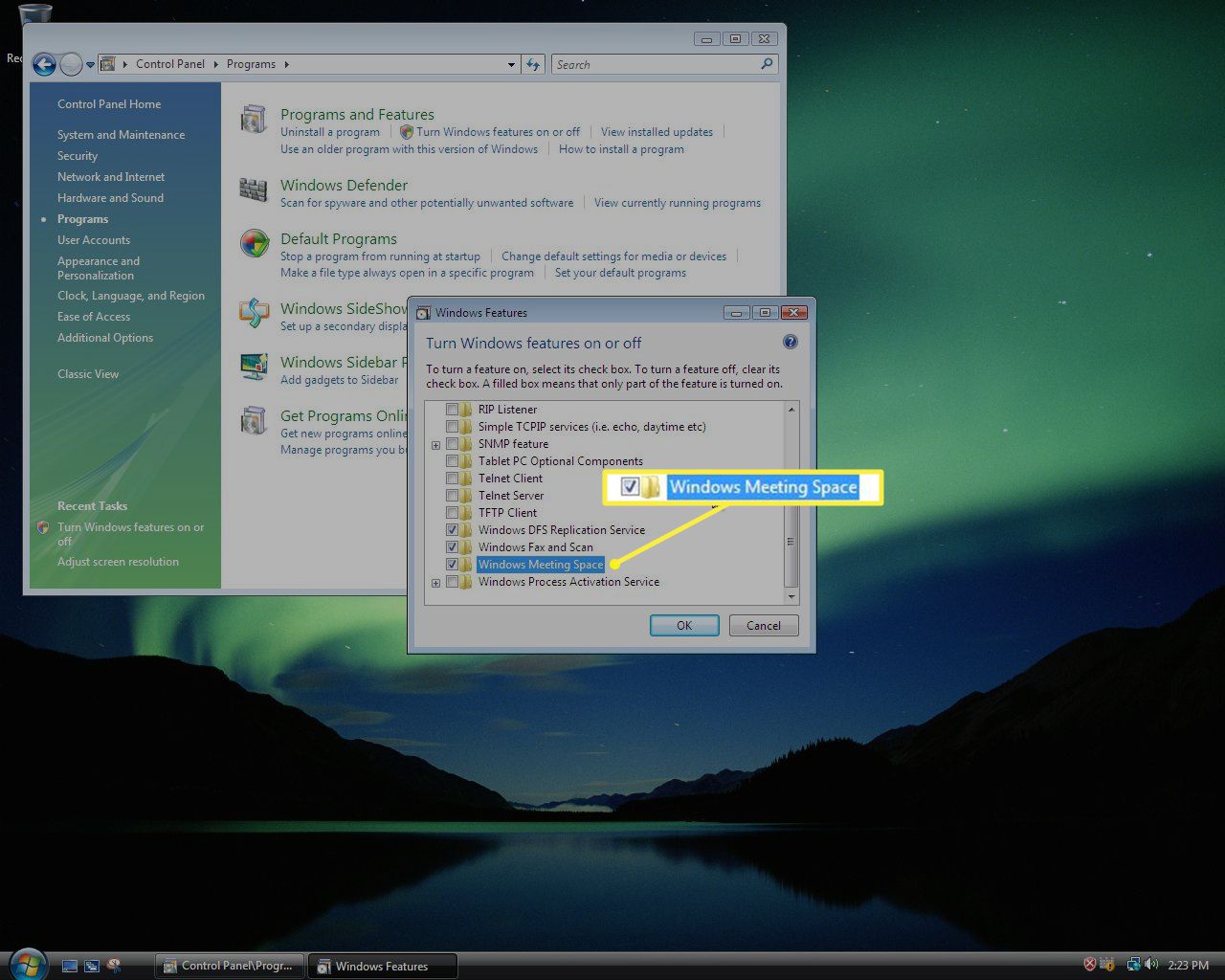Click Cancel in Windows Features dialog

click(x=764, y=626)
